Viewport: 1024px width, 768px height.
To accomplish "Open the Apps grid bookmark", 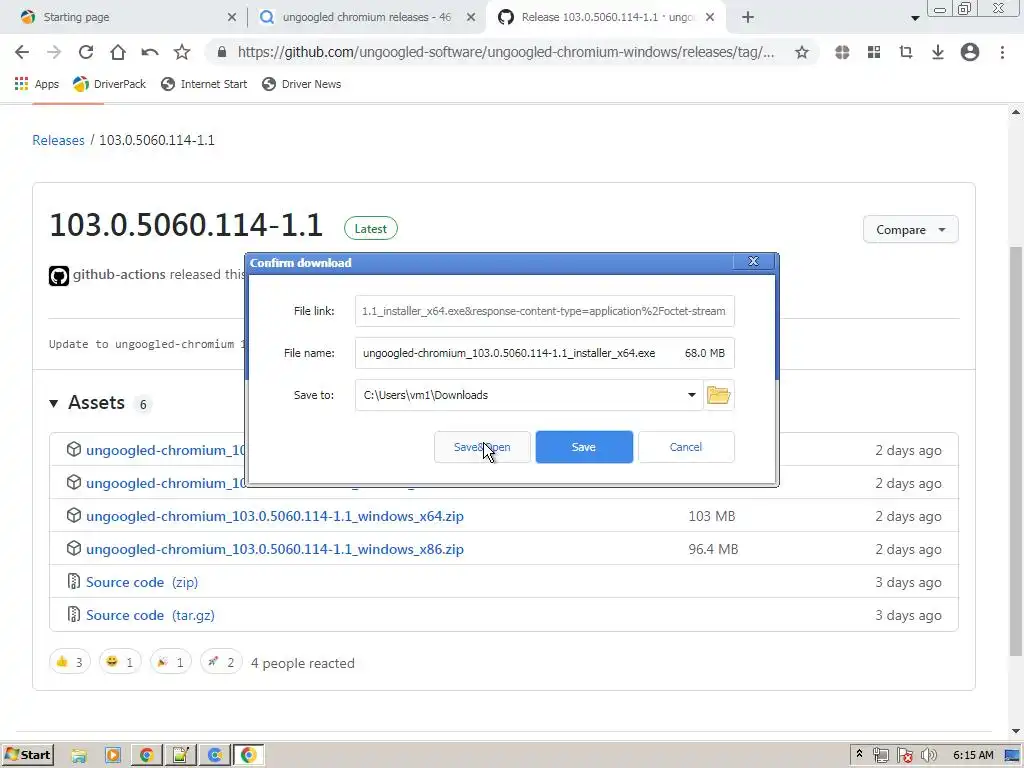I will [x=37, y=84].
